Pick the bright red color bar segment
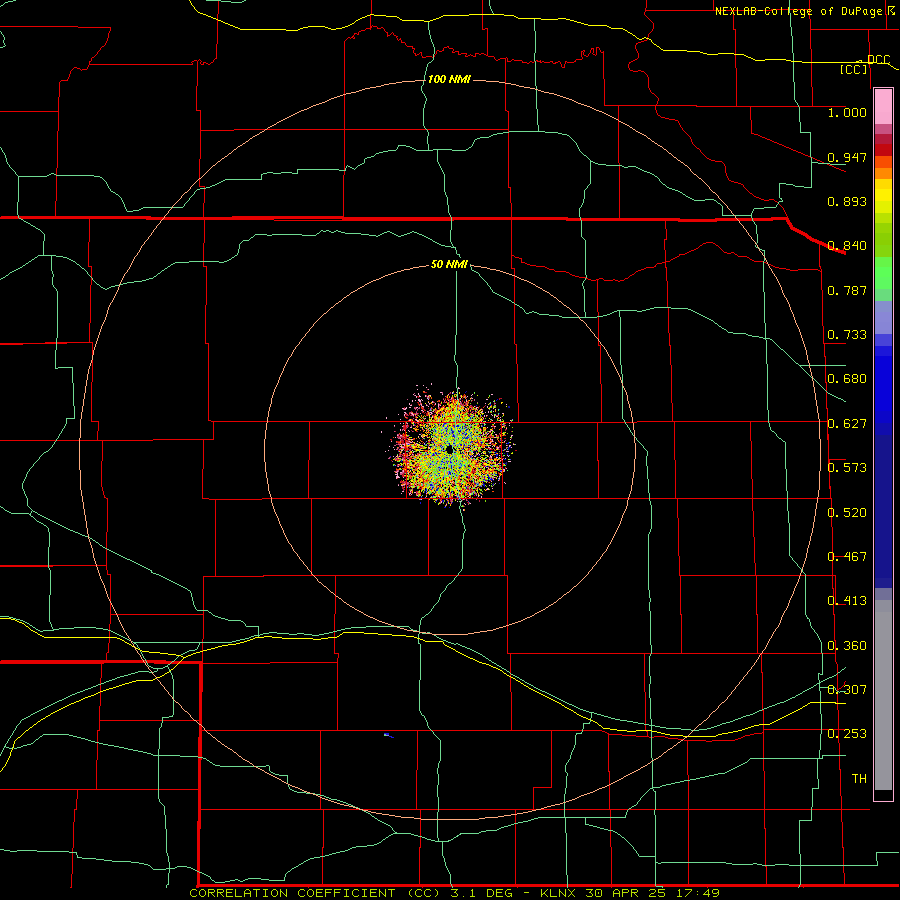Screen dimensions: 900x900 point(883,150)
